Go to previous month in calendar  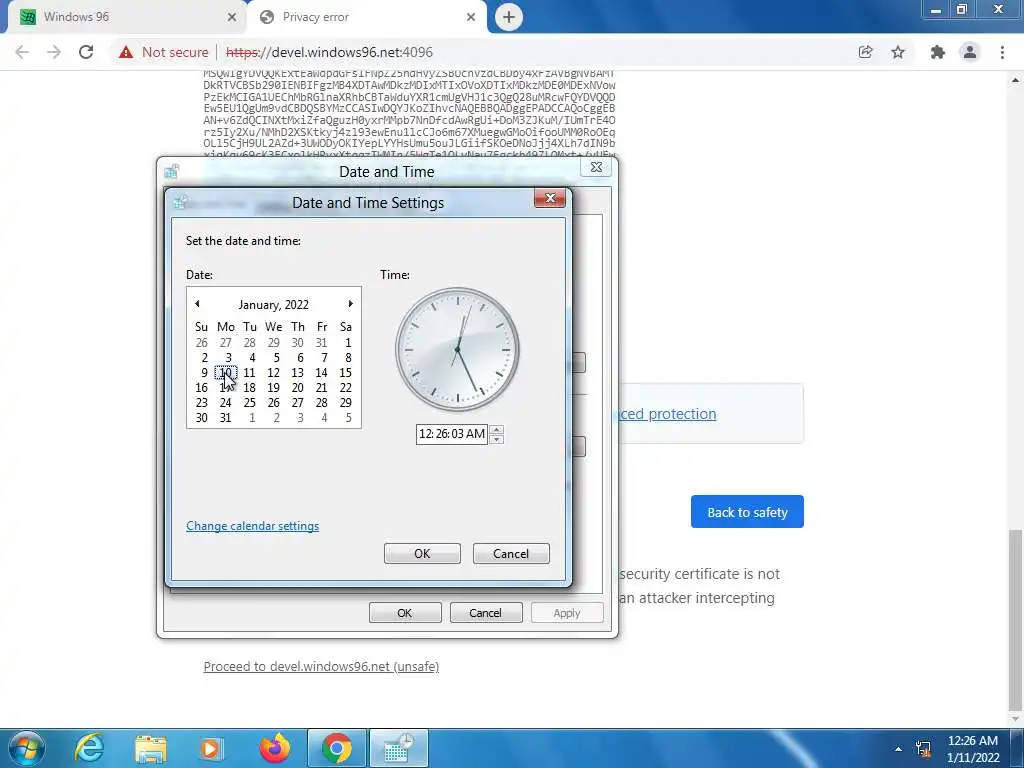pyautogui.click(x=197, y=304)
